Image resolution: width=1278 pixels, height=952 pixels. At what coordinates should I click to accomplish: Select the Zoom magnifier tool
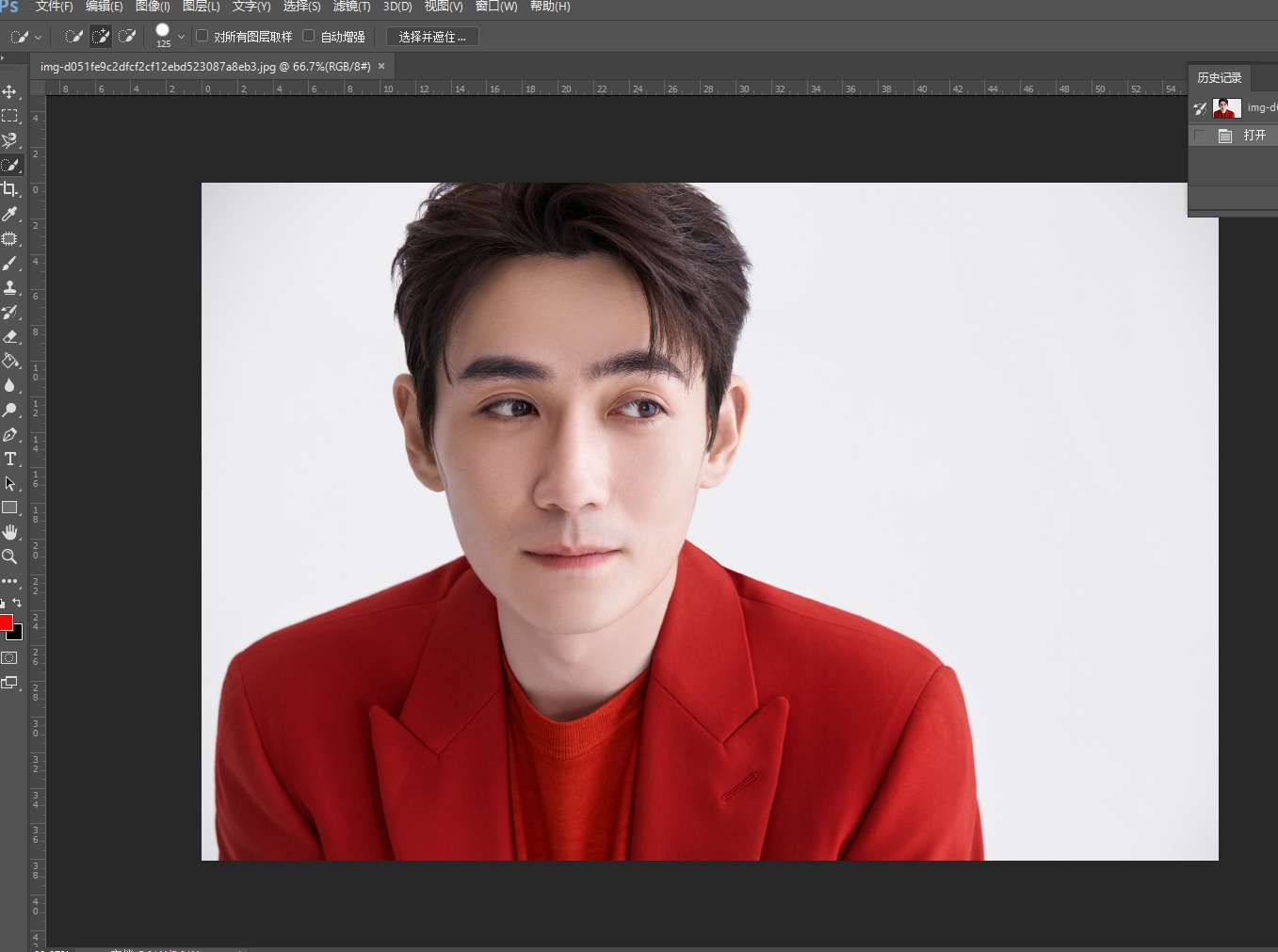10,557
